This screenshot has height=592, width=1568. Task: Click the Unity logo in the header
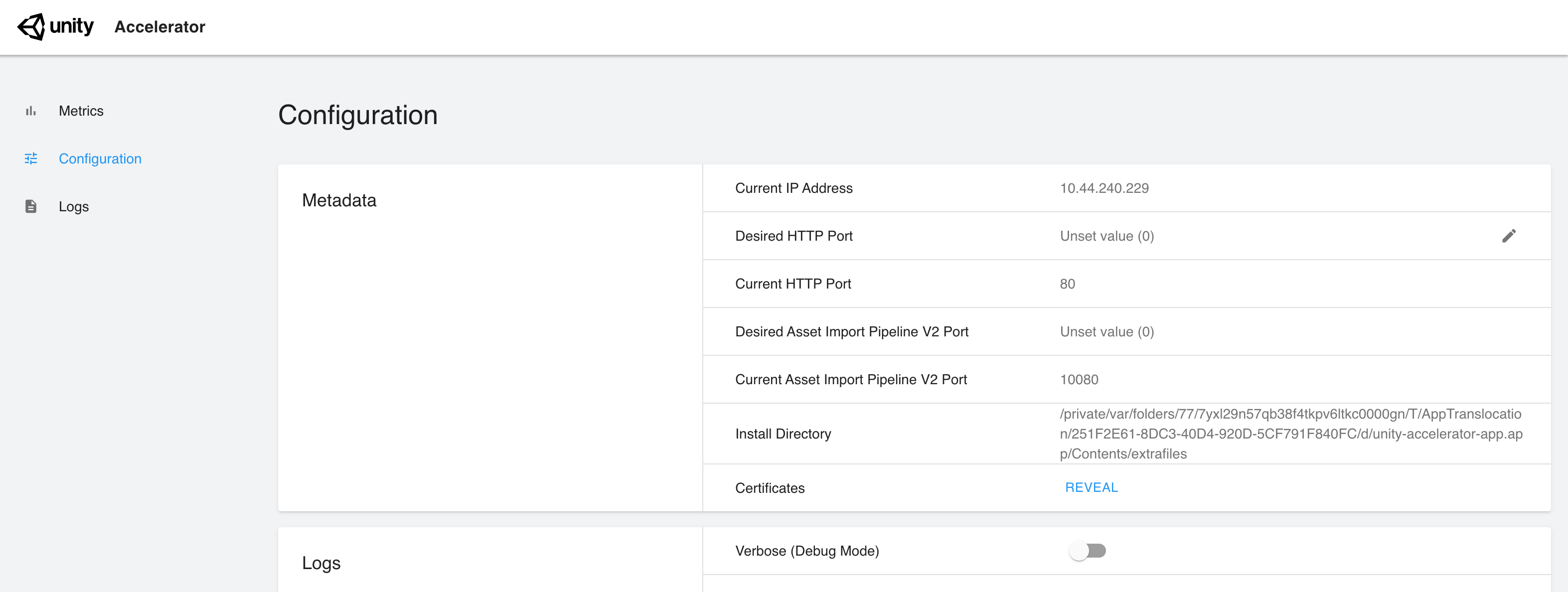[x=32, y=26]
